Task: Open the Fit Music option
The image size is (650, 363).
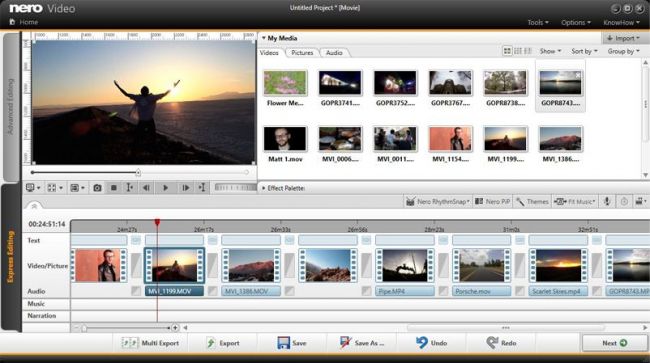Action: point(575,201)
